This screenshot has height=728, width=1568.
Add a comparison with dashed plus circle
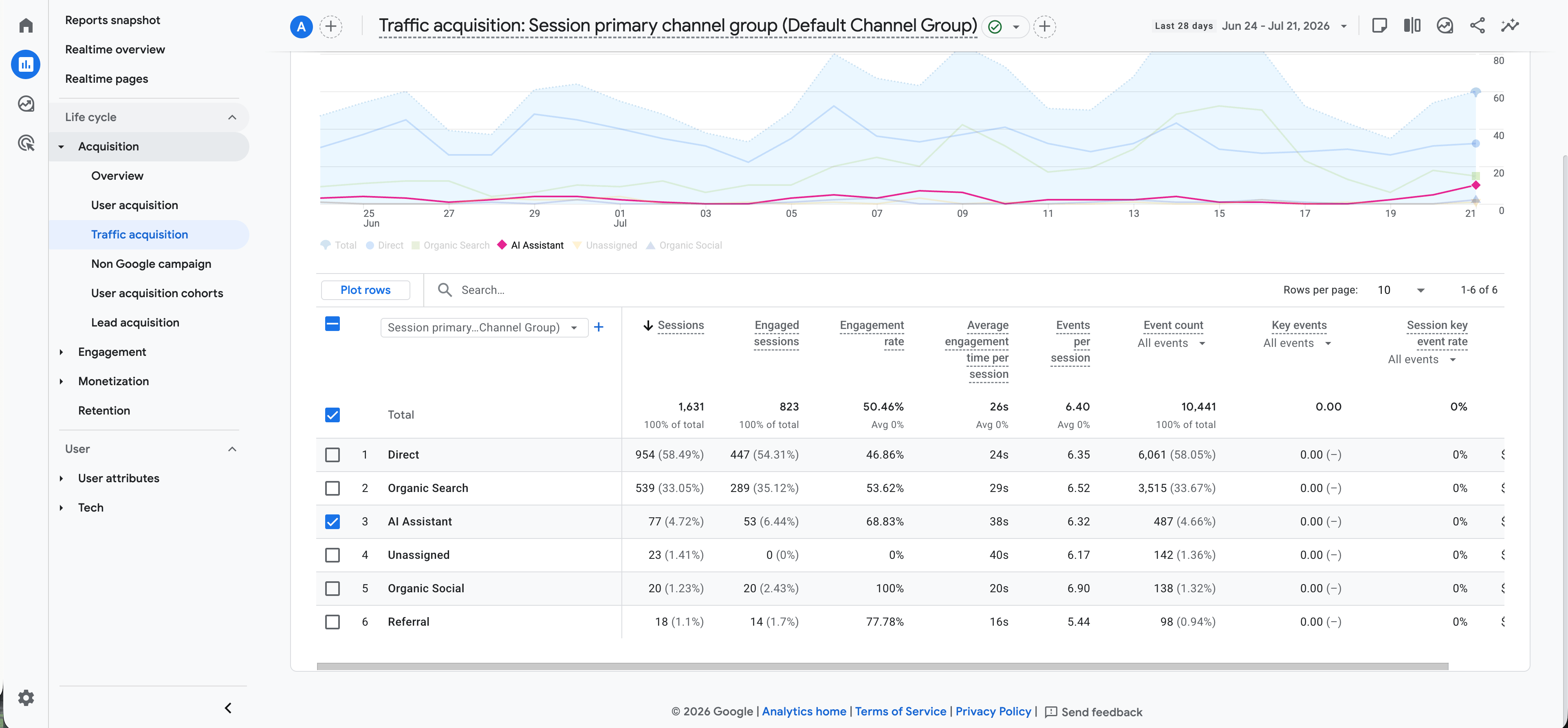[330, 27]
